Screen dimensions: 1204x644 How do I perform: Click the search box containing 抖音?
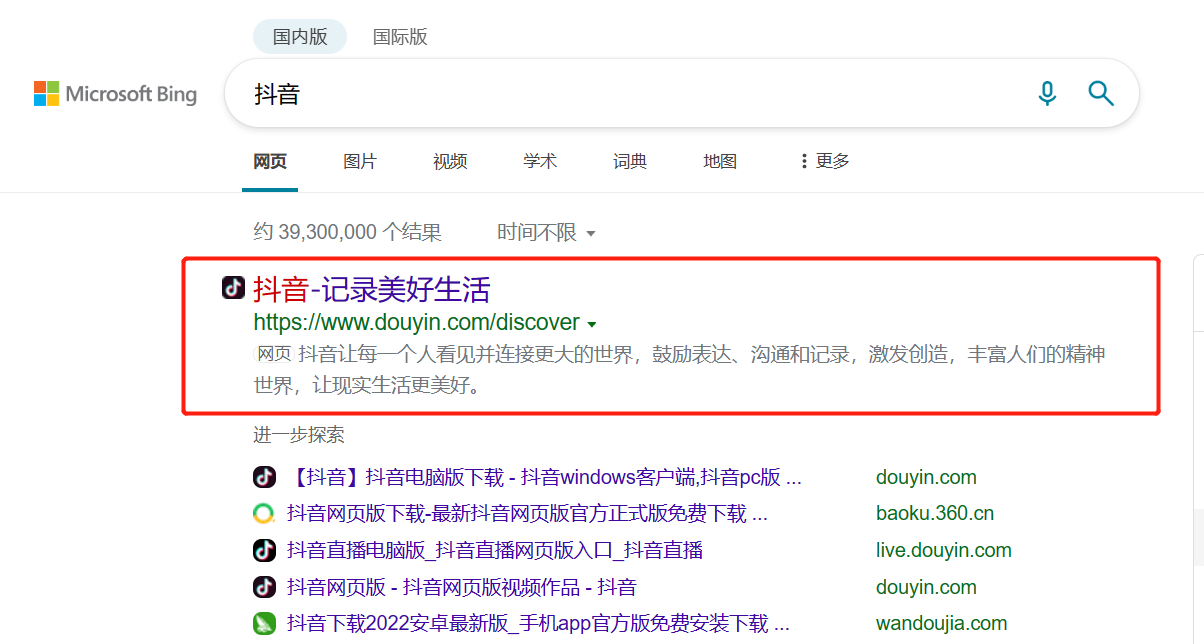(x=620, y=94)
